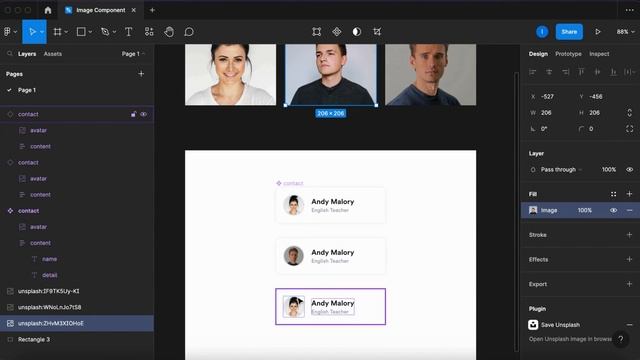Screen dimensions: 640x360
Task: Toggle lock on top contact layer
Action: click(x=133, y=114)
